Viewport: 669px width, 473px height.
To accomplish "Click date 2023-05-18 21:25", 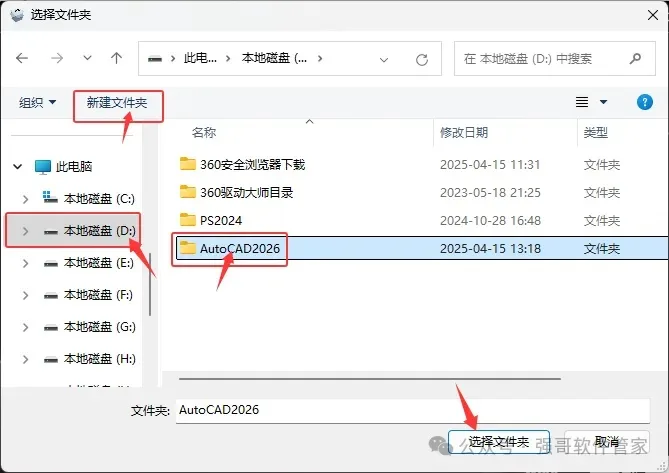I will pyautogui.click(x=490, y=193).
